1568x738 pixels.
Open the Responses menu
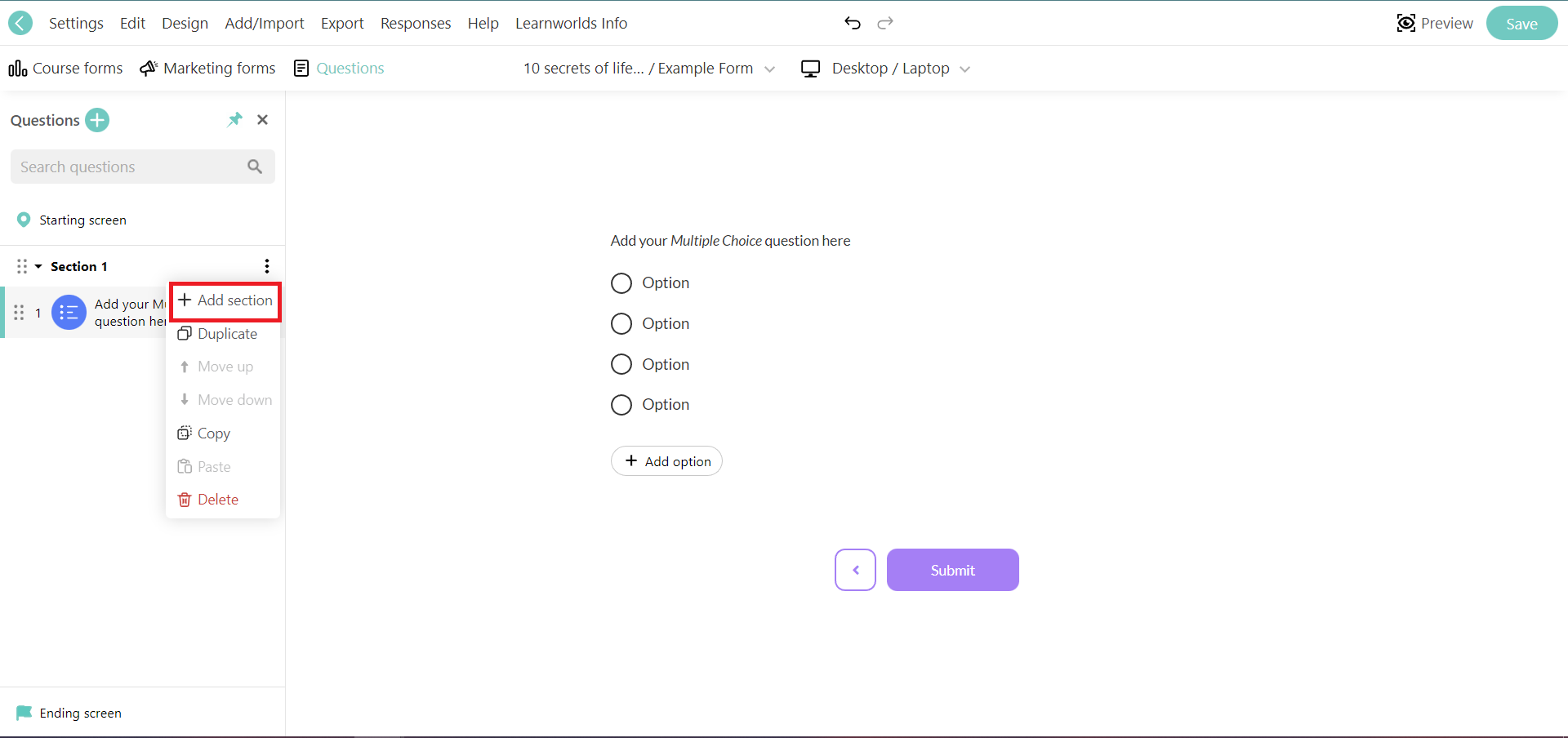(416, 23)
